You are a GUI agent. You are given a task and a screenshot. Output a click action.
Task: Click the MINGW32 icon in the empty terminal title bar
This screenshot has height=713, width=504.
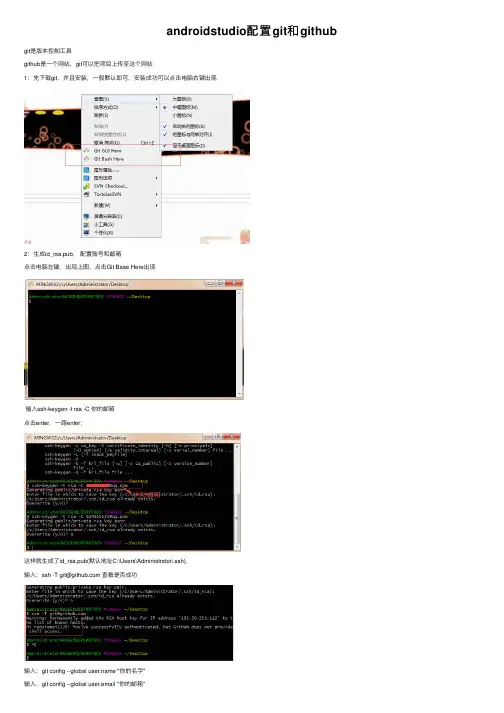click(31, 284)
